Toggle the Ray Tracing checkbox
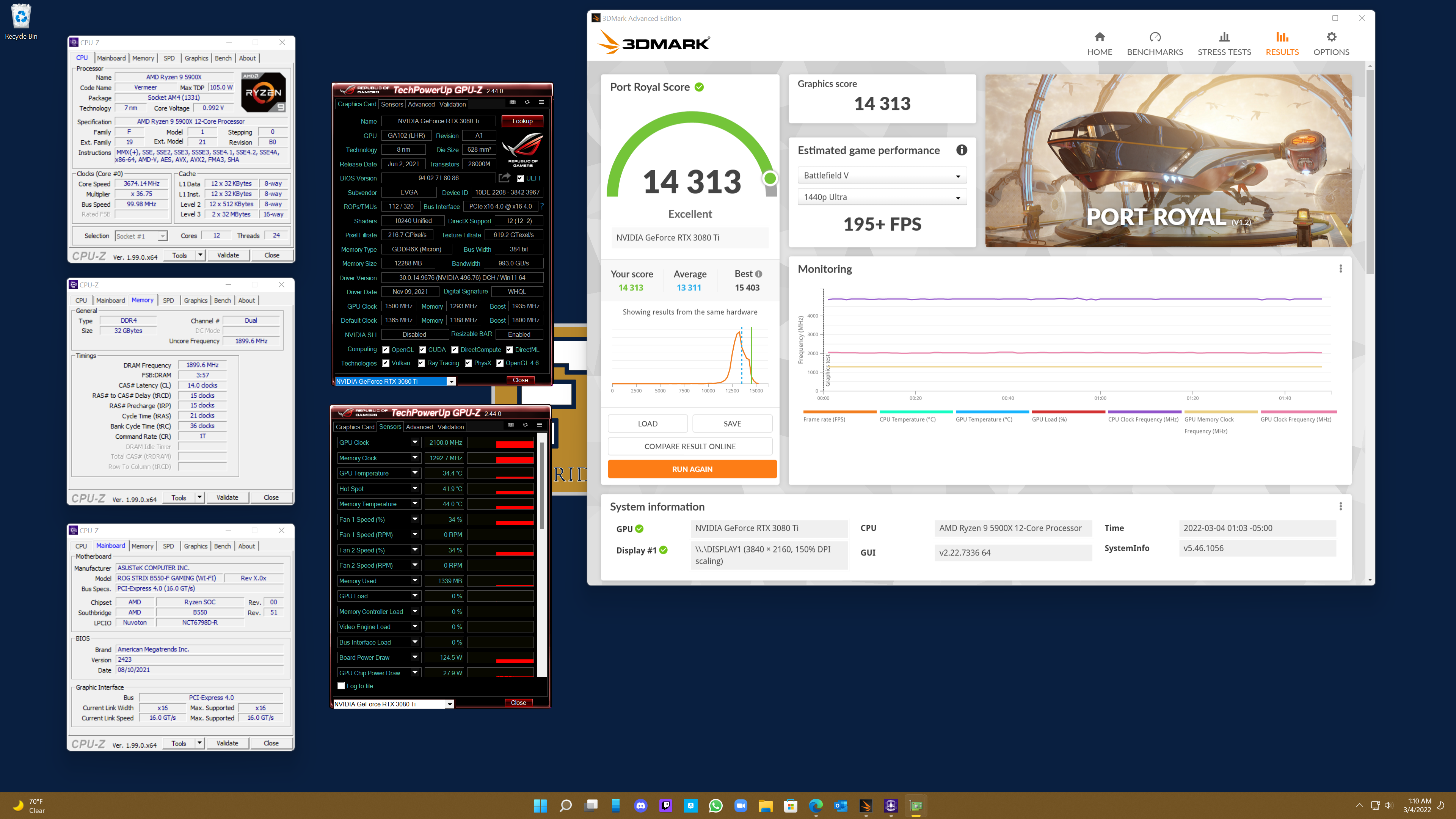1456x819 pixels. [421, 364]
